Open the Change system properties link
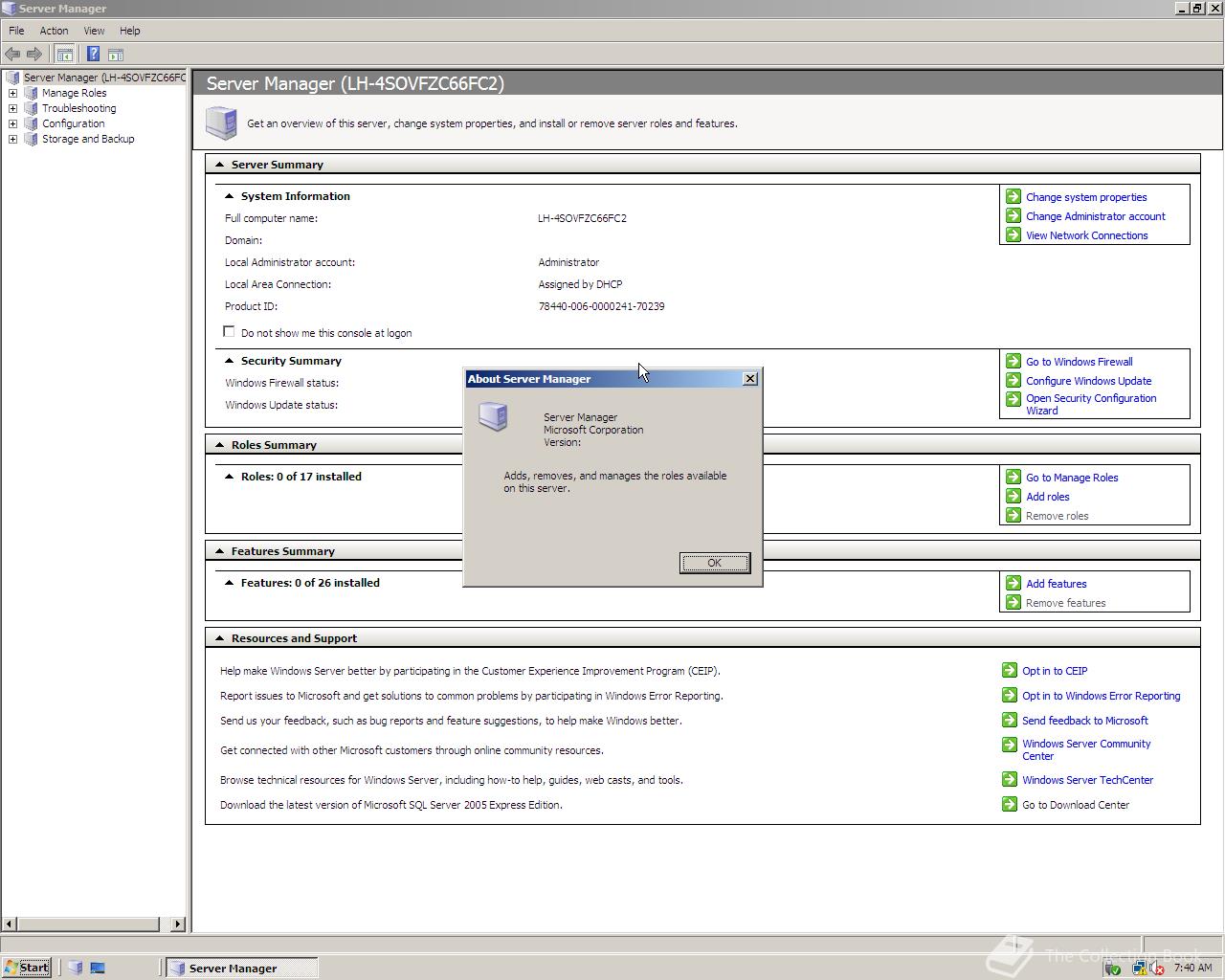The height and width of the screenshot is (980, 1225). (1086, 197)
